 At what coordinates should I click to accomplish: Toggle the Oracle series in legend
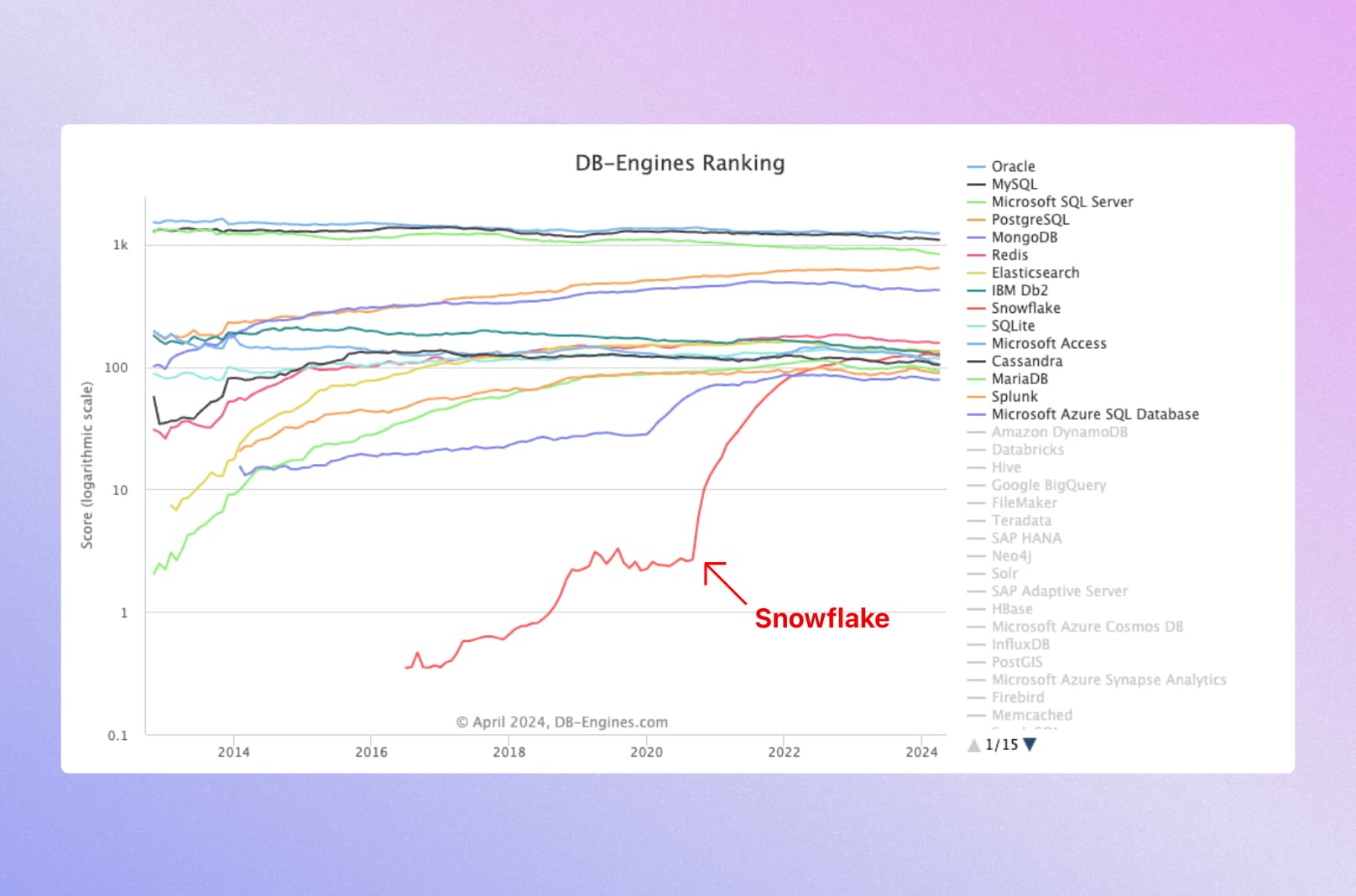1001,166
